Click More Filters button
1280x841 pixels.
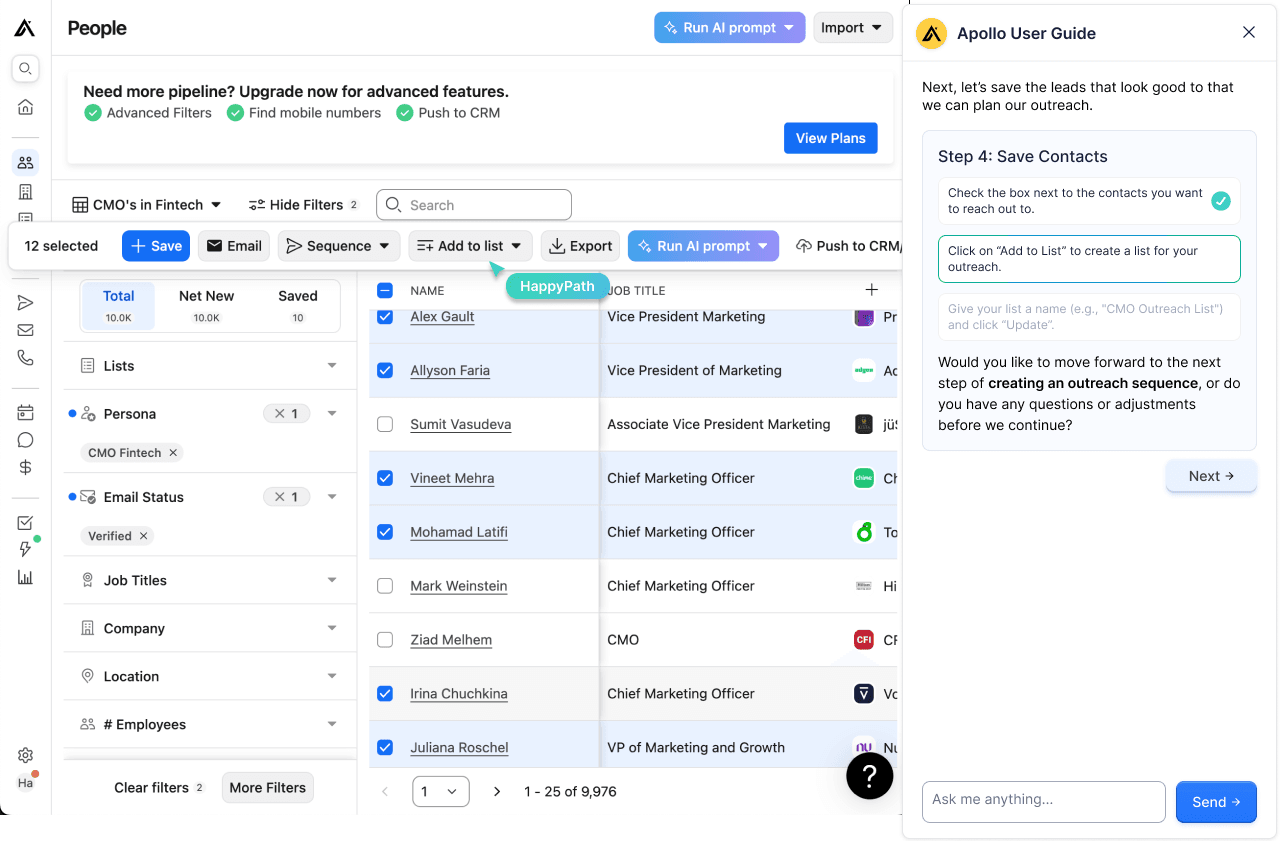click(x=268, y=788)
